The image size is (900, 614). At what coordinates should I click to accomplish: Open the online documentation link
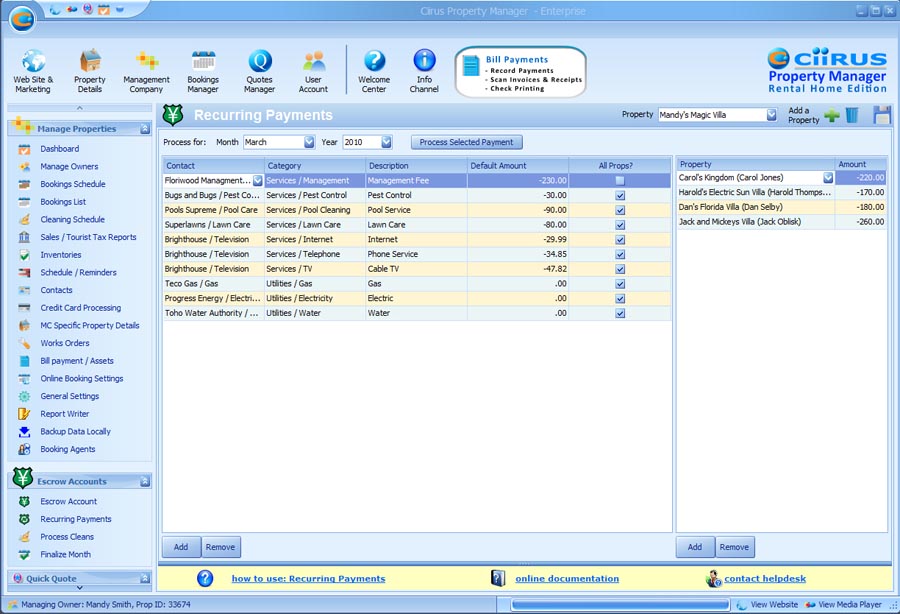point(567,579)
